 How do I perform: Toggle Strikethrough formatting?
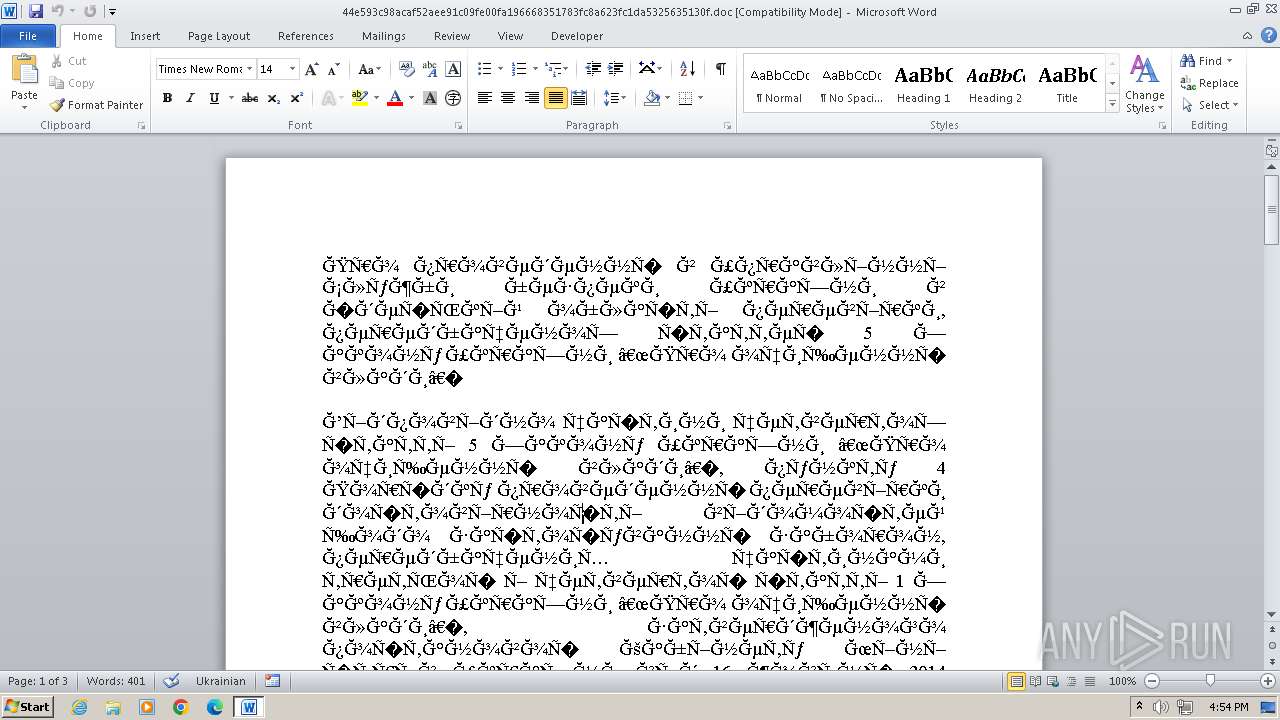[250, 98]
